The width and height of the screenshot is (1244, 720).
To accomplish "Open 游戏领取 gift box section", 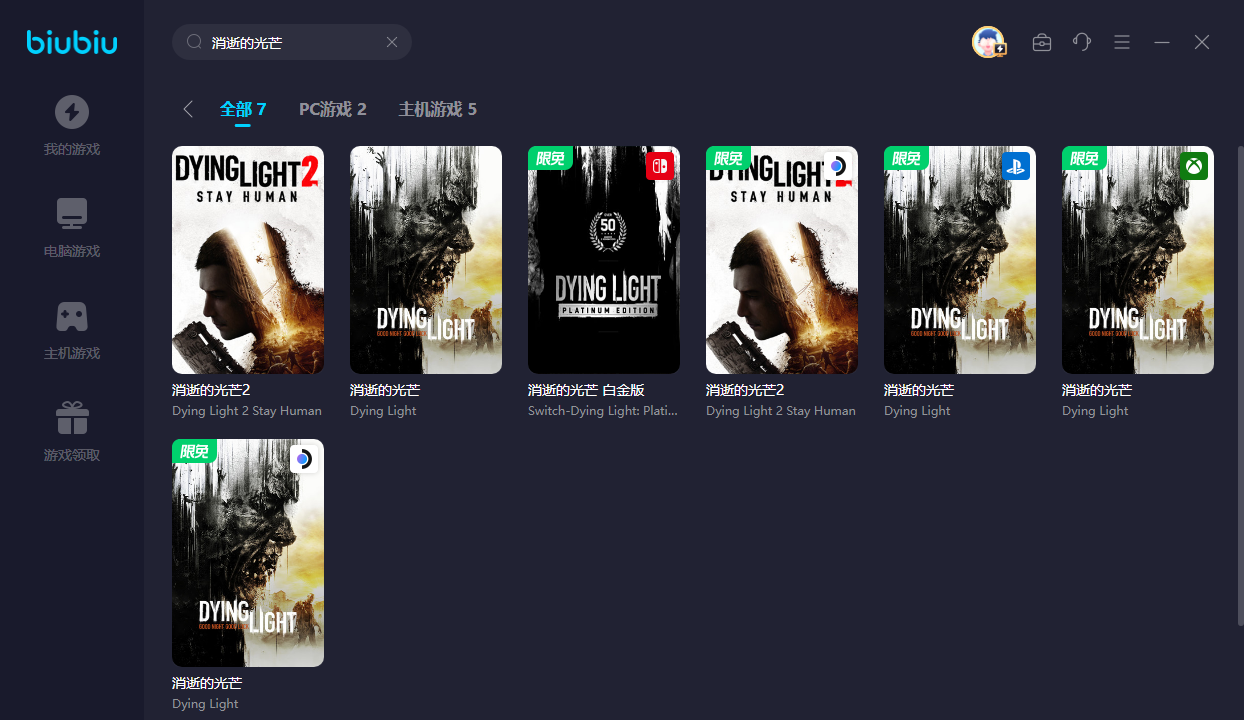I will (x=72, y=418).
